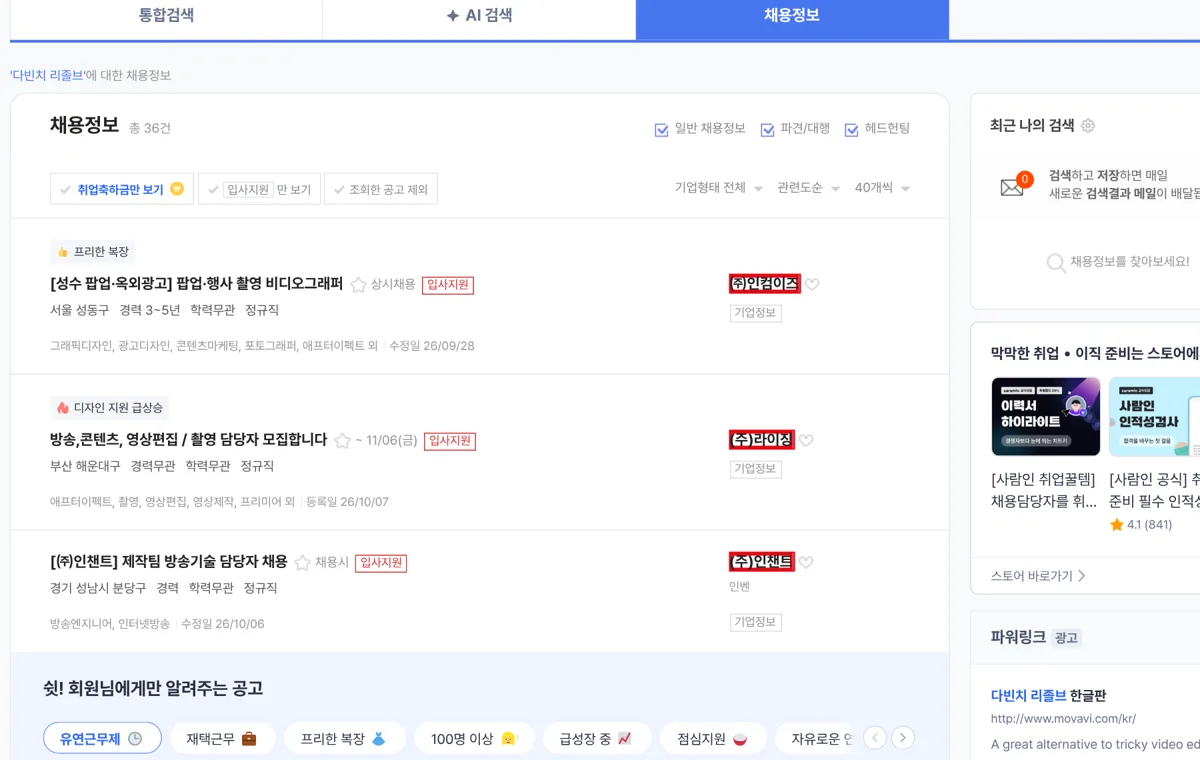Select the 100명 이상 filter chip
Screen dimensions: 1200x760
tap(474, 739)
